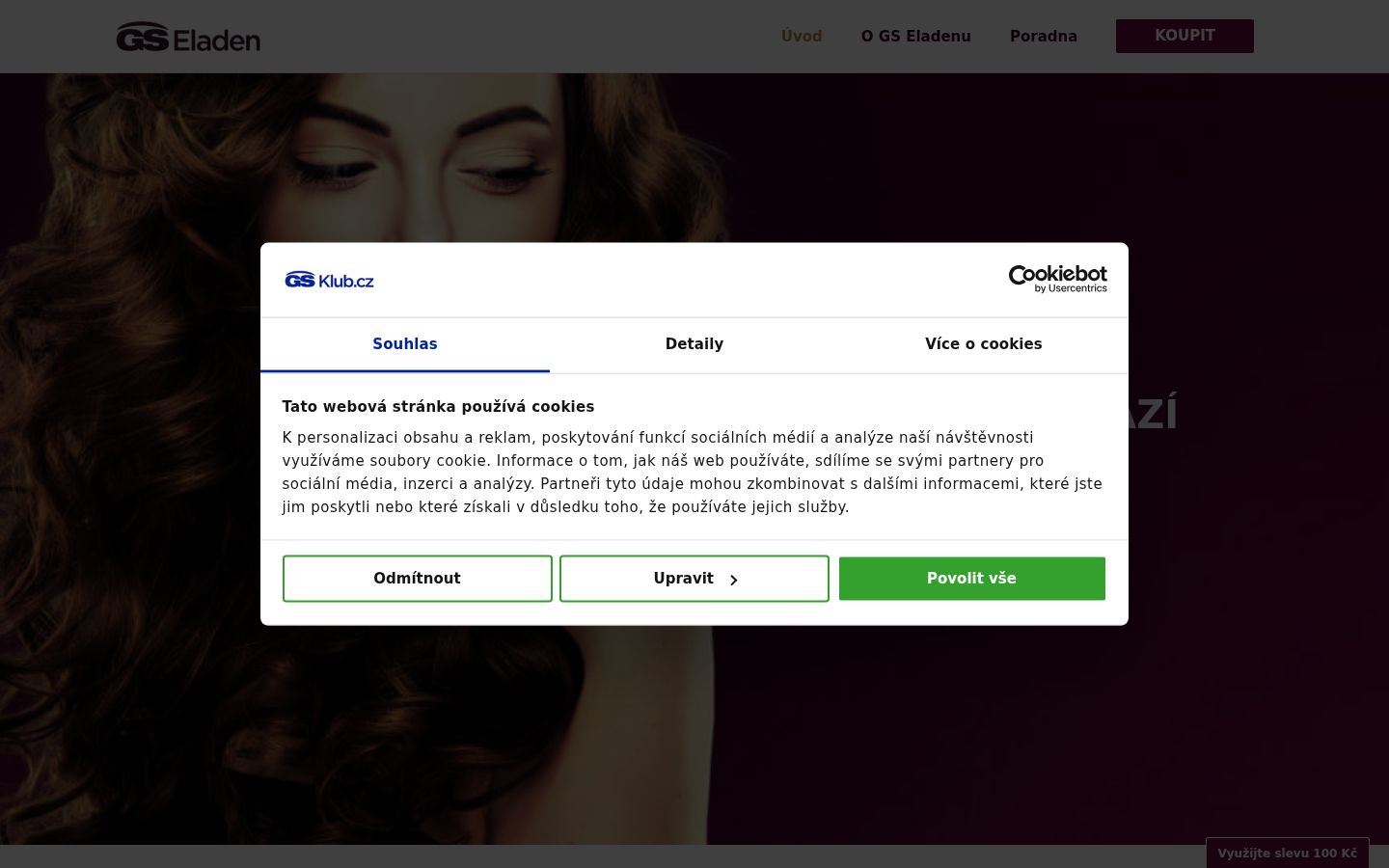The height and width of the screenshot is (868, 1389).
Task: Switch to the Detaily tab
Action: point(694,344)
